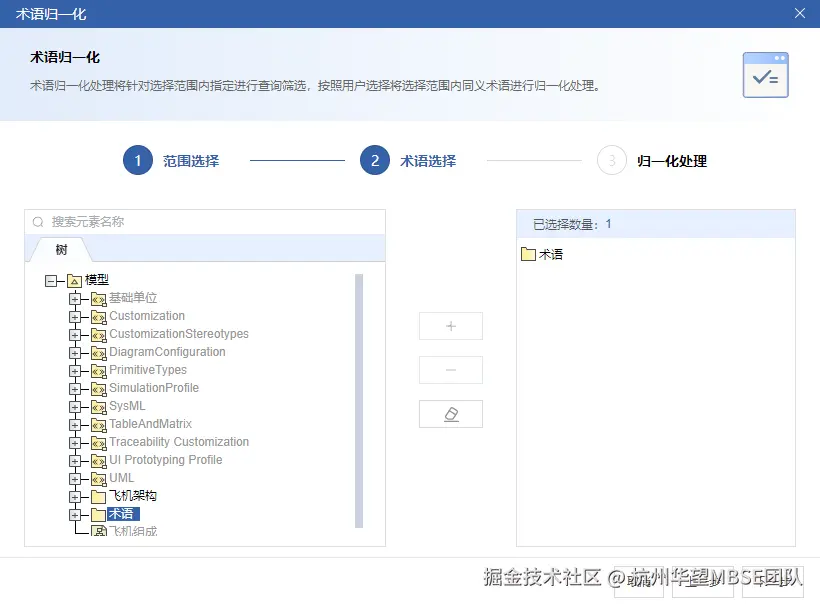Expand the SimulationProfile package
820x605 pixels.
pos(75,389)
